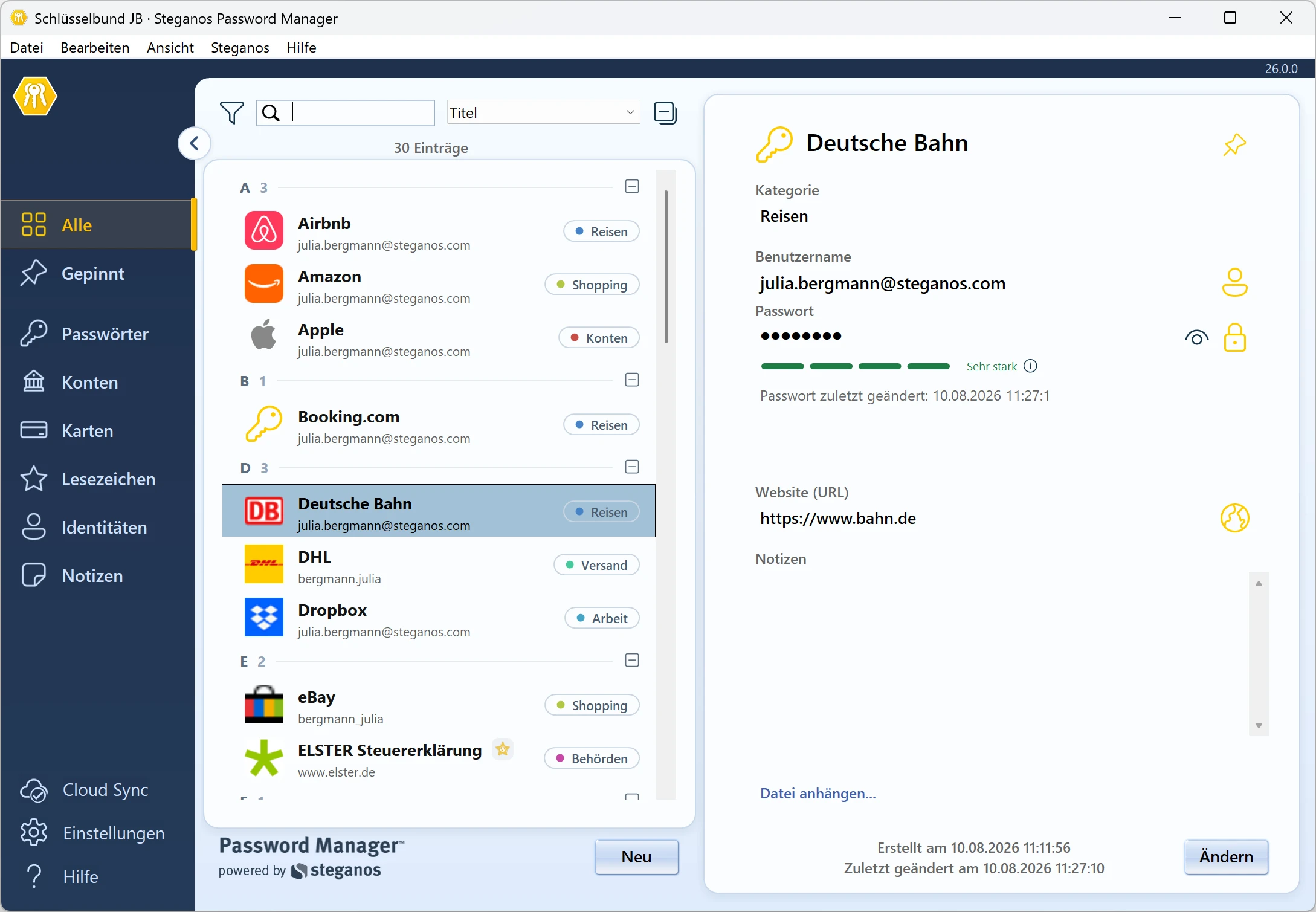Viewport: 1316px width, 912px height.
Task: Open Amazon entry icon
Action: click(264, 283)
